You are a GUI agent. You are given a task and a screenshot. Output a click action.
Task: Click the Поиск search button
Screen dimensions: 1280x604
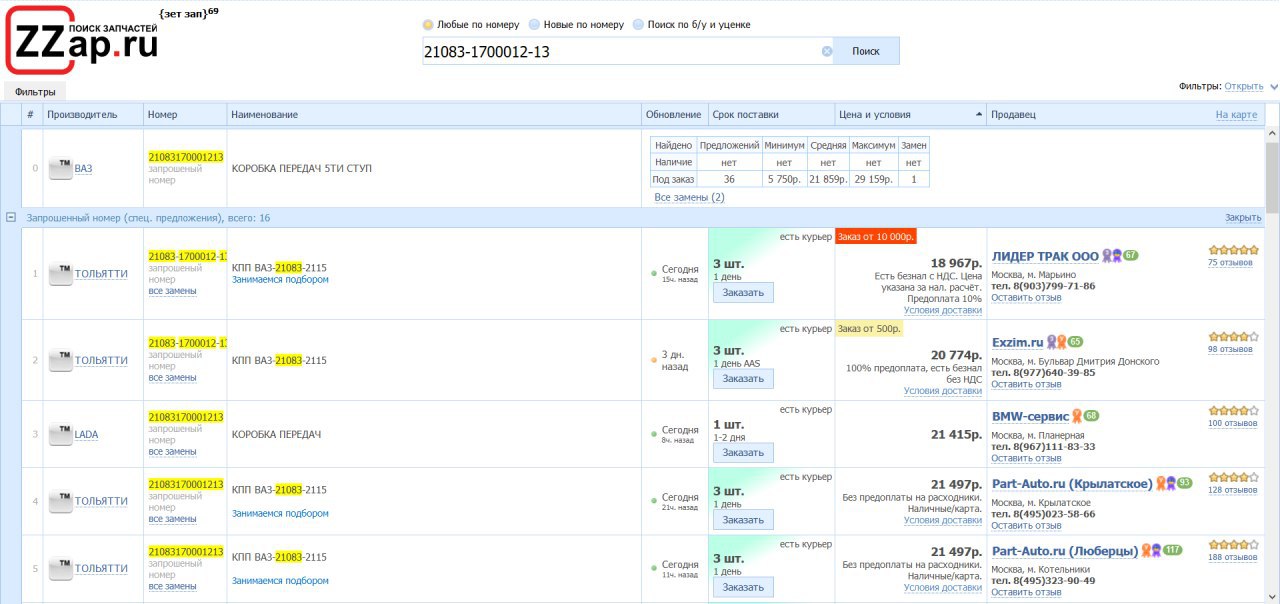coord(866,51)
